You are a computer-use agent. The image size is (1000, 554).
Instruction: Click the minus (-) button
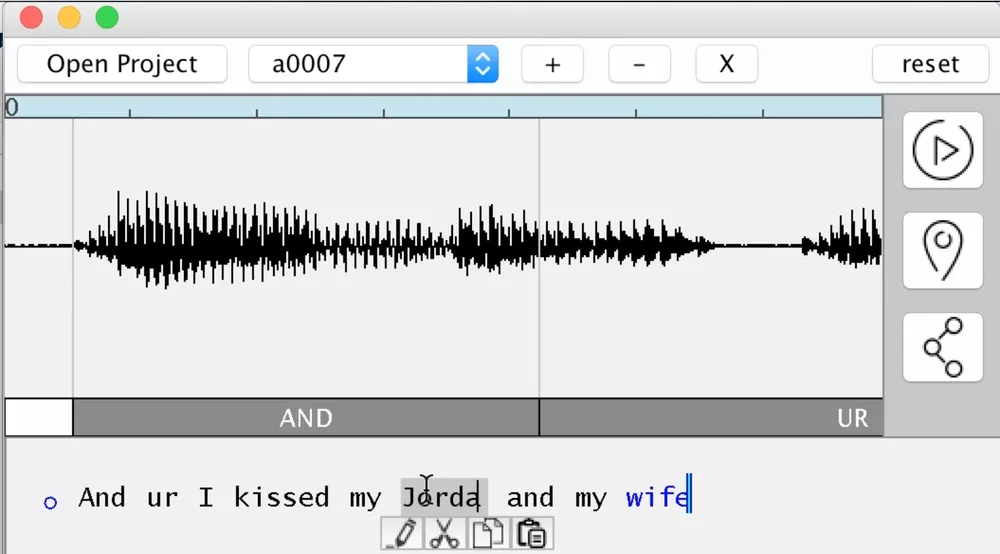tap(639, 65)
